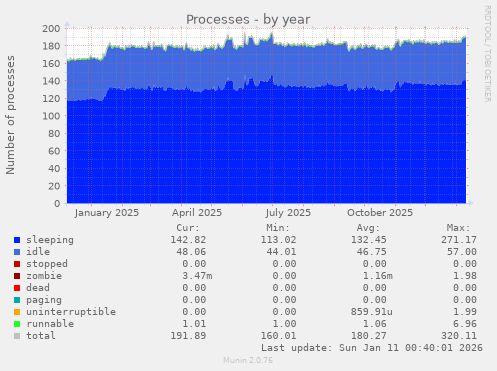Click the 'Max:' column header

[458, 228]
